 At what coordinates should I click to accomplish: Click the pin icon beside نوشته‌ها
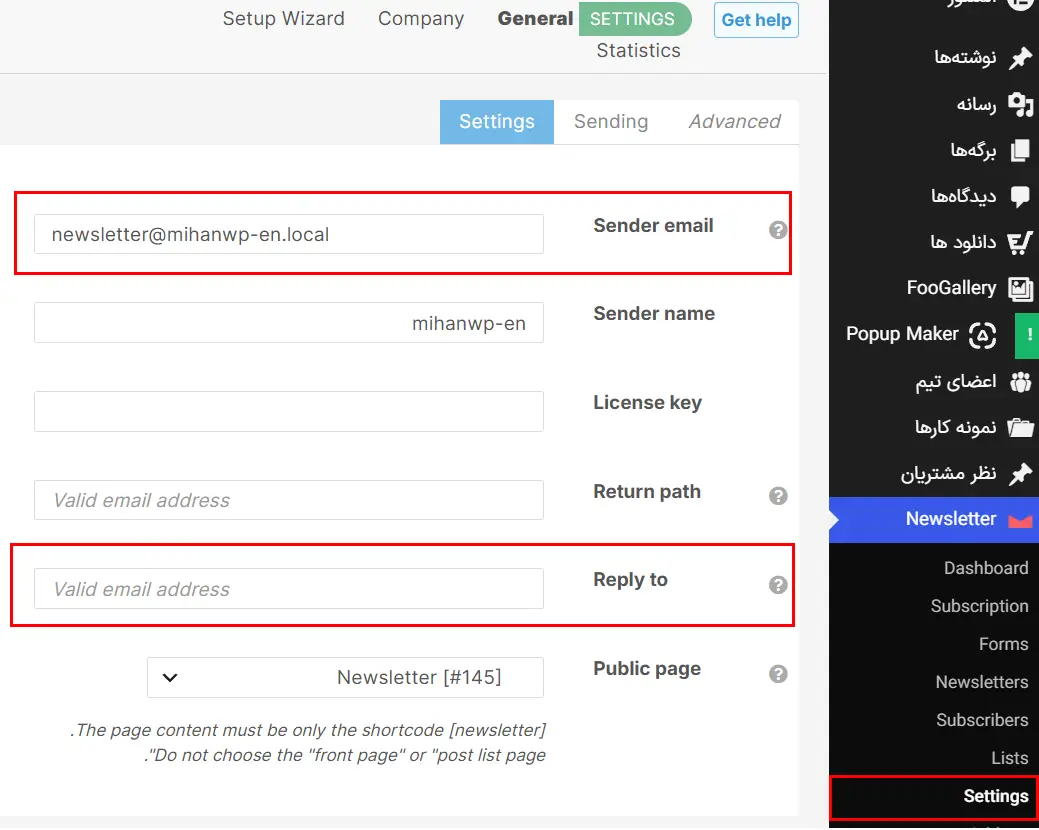pyautogui.click(x=1020, y=58)
